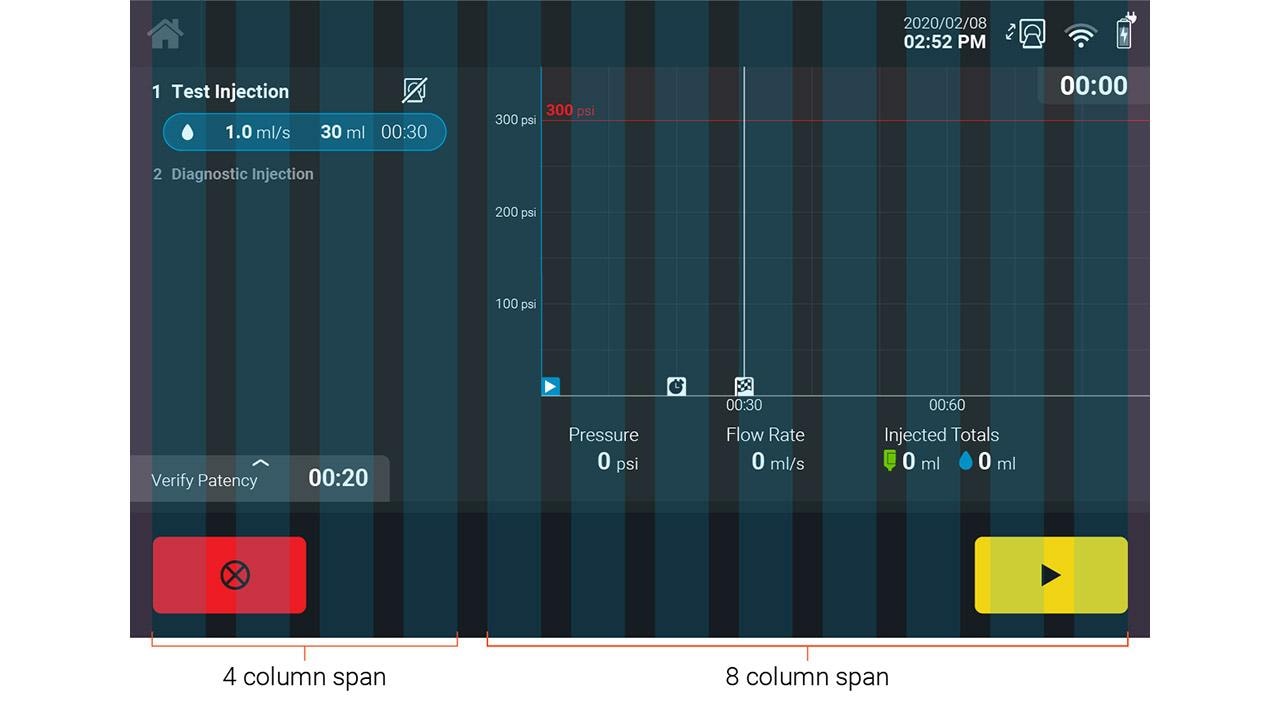Tap the blue drop Injected Totals icon
The height and width of the screenshot is (720, 1280).
coord(966,461)
